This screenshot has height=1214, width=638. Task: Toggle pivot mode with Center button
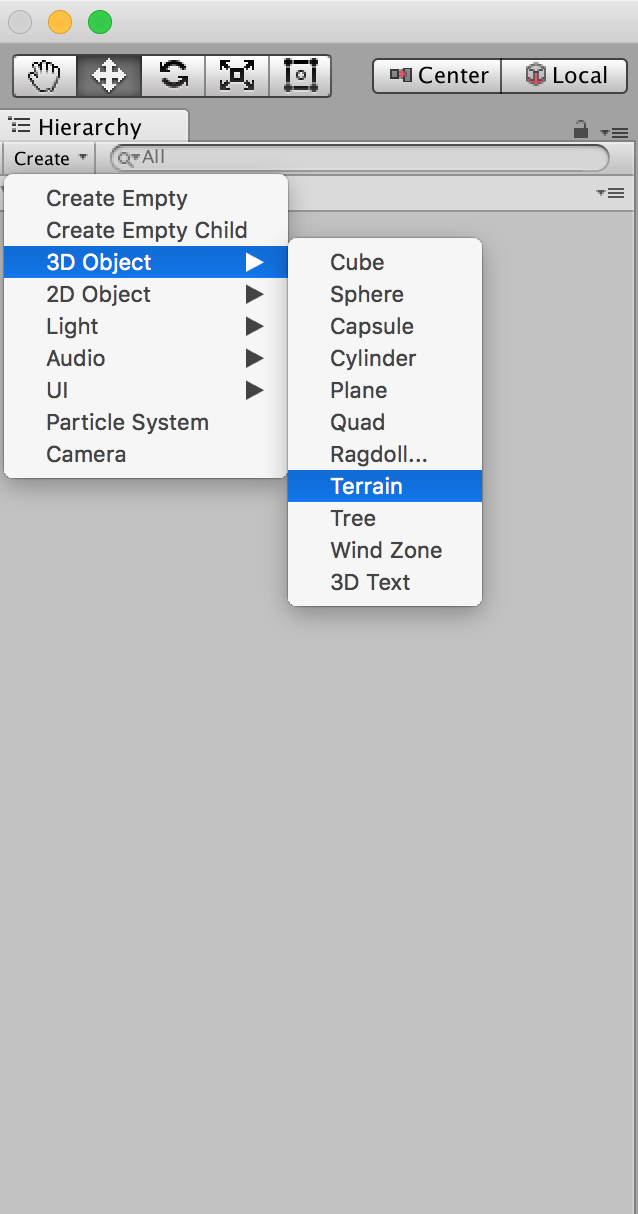click(x=437, y=75)
